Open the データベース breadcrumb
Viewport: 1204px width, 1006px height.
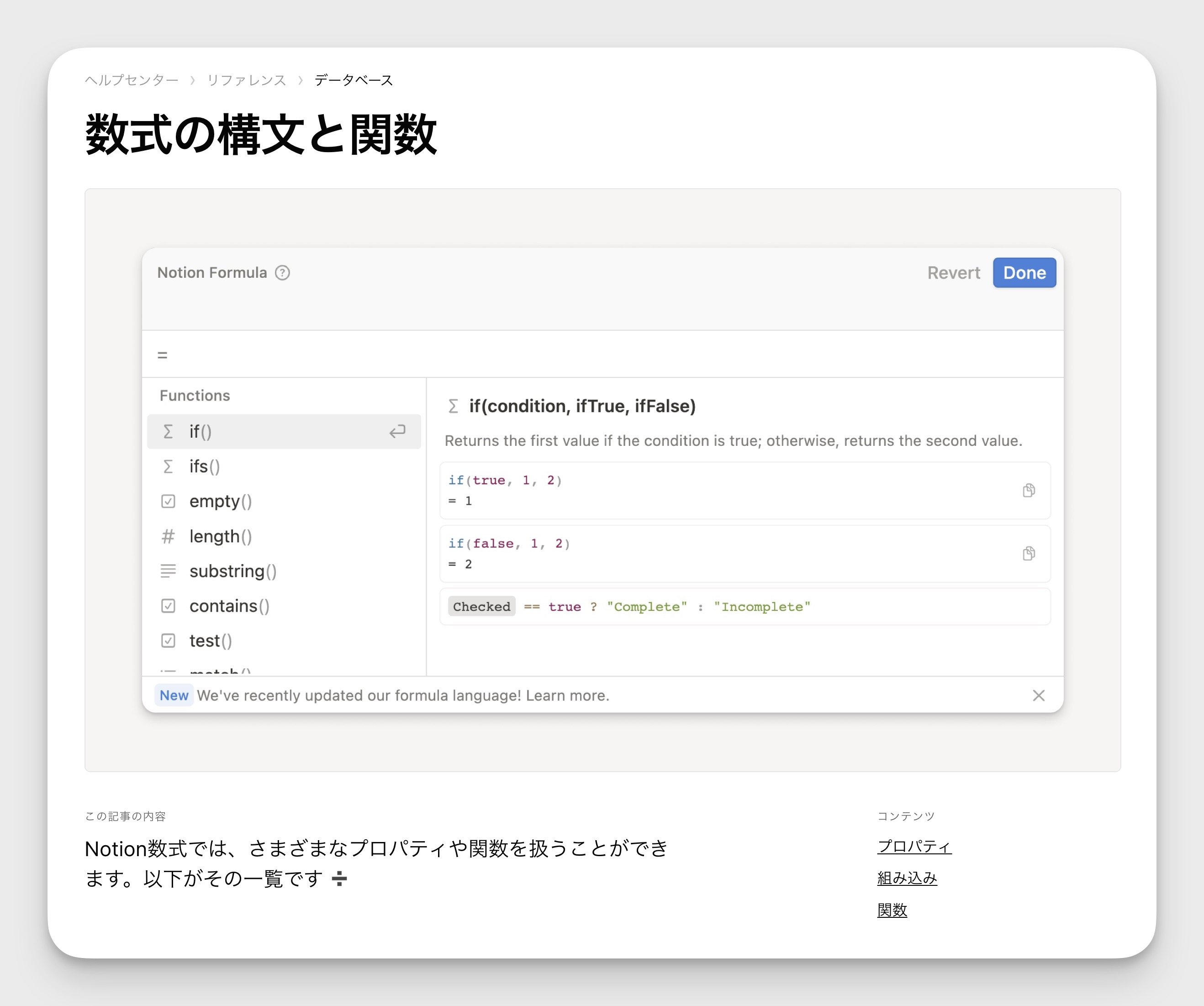pos(354,80)
